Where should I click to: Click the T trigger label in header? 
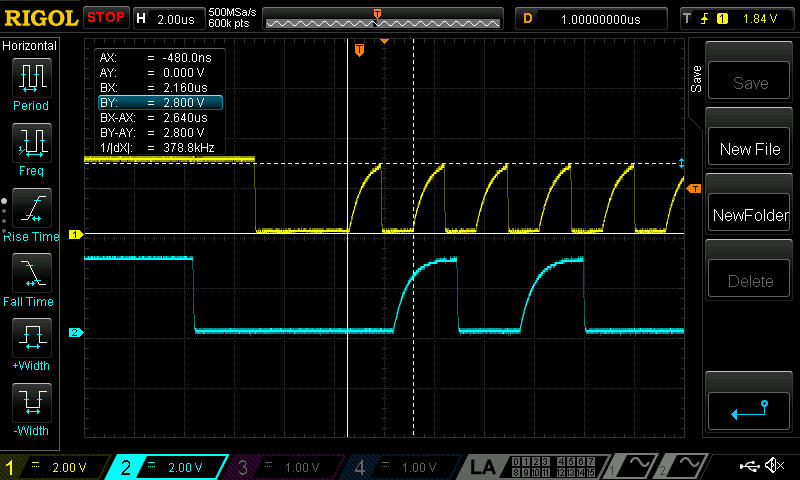(687, 19)
